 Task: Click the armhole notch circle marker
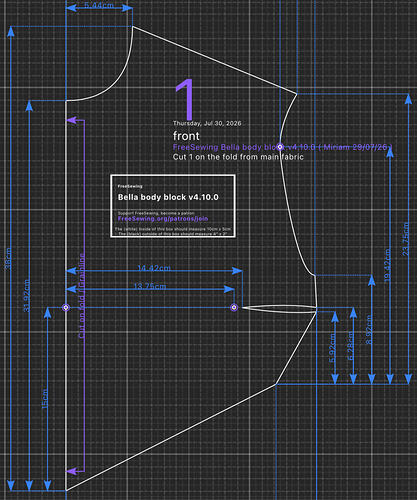pos(280,147)
